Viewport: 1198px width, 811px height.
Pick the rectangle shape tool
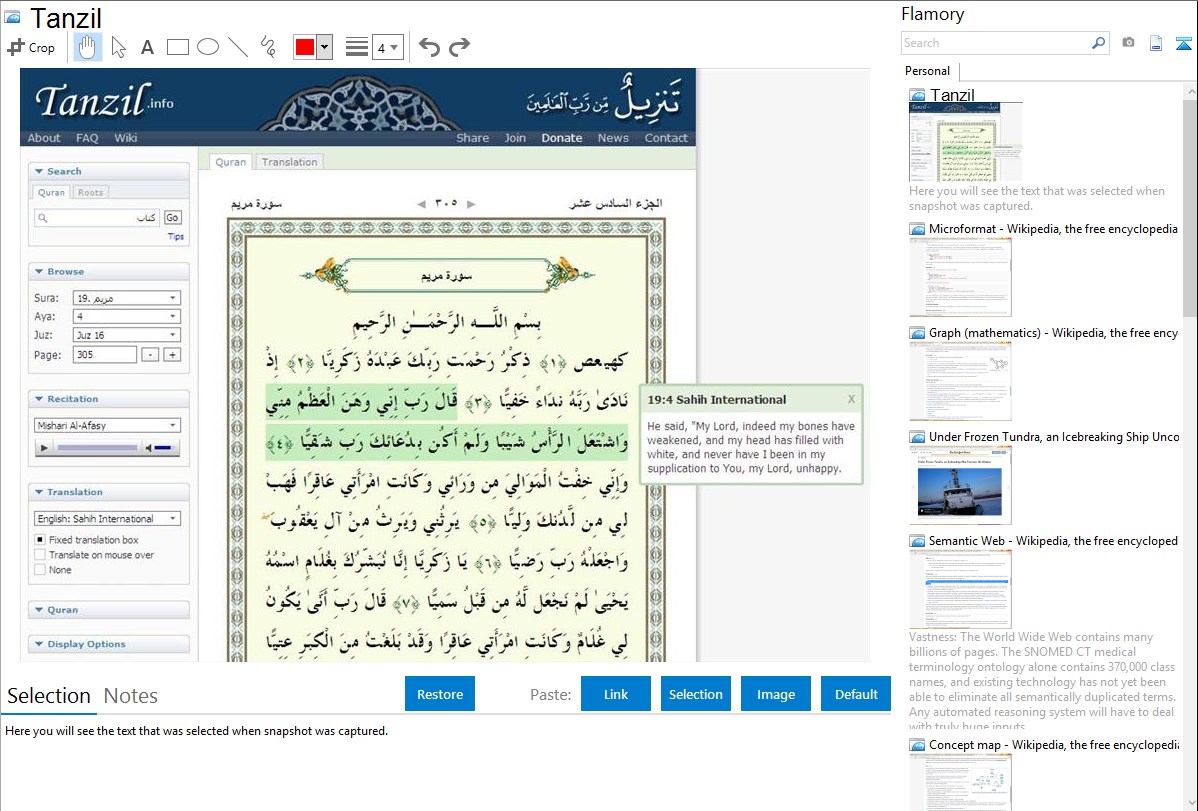click(x=178, y=47)
